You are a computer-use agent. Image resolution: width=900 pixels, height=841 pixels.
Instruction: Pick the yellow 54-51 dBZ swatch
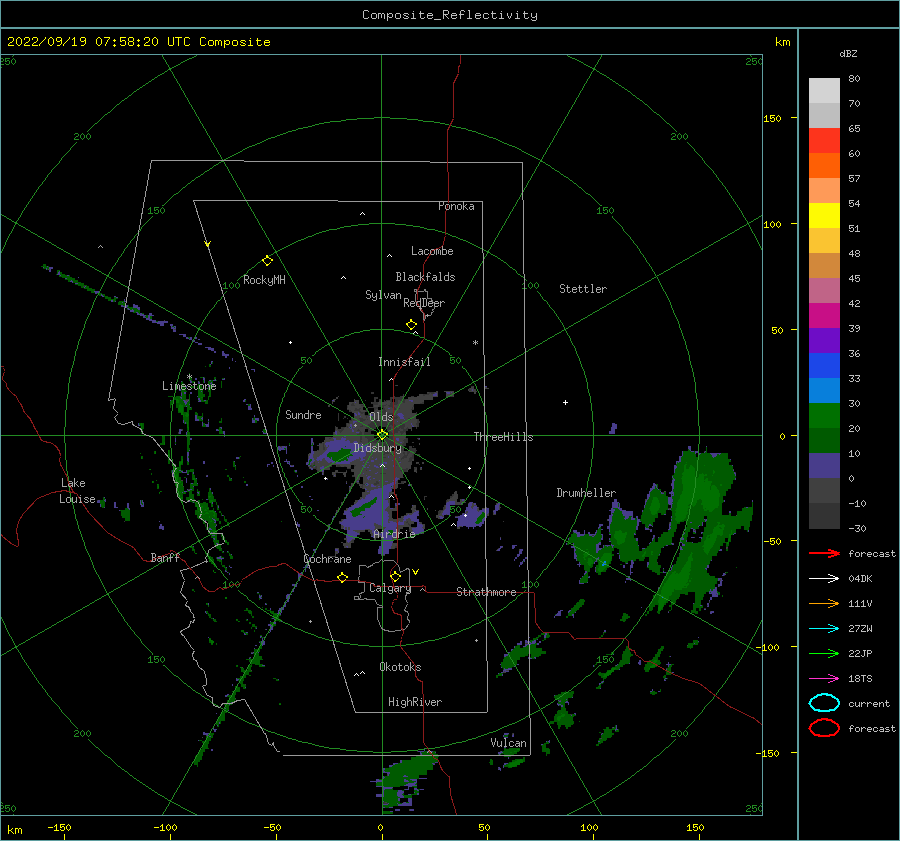pyautogui.click(x=824, y=216)
